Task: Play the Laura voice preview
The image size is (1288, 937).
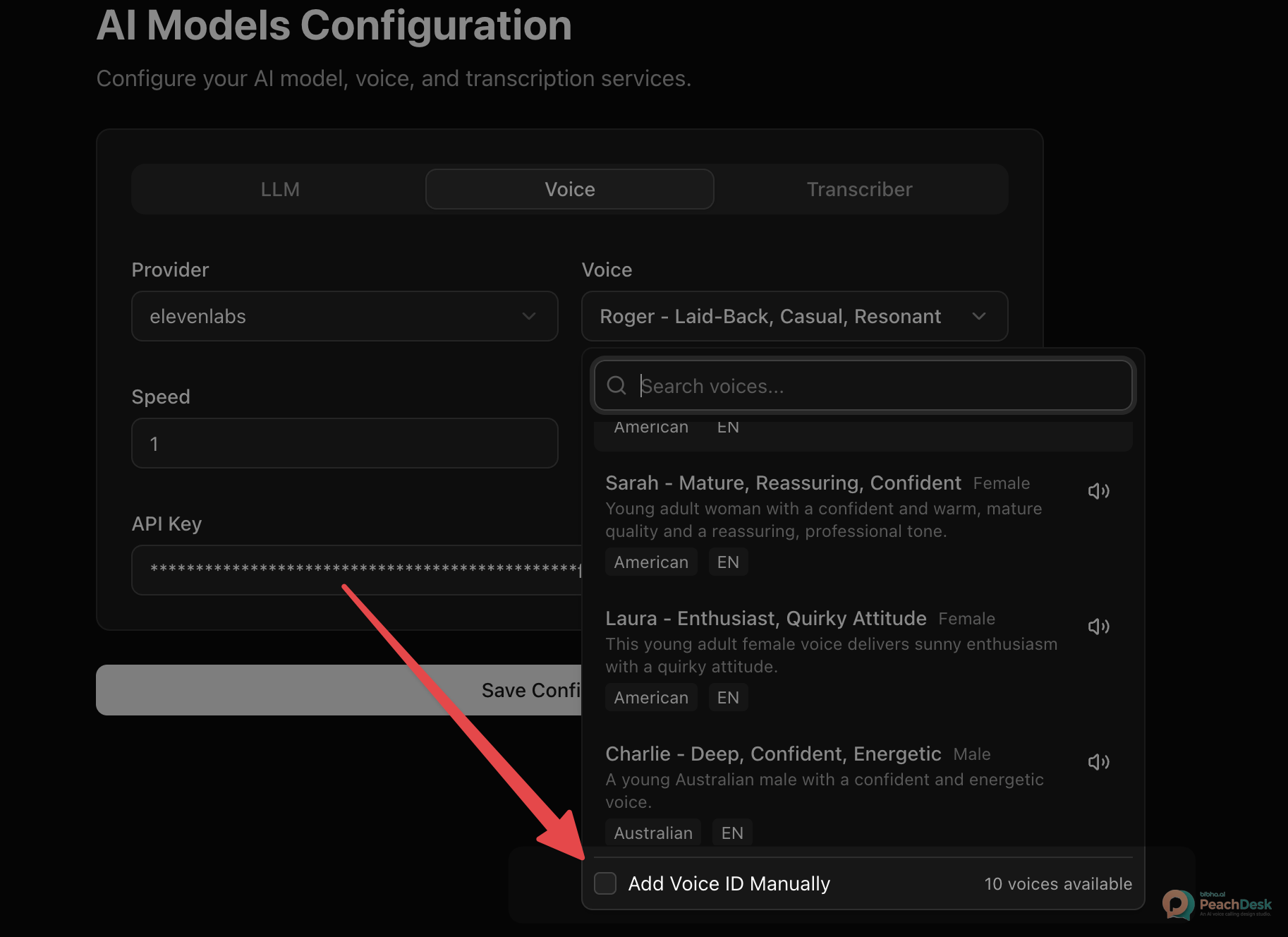Action: pos(1098,627)
